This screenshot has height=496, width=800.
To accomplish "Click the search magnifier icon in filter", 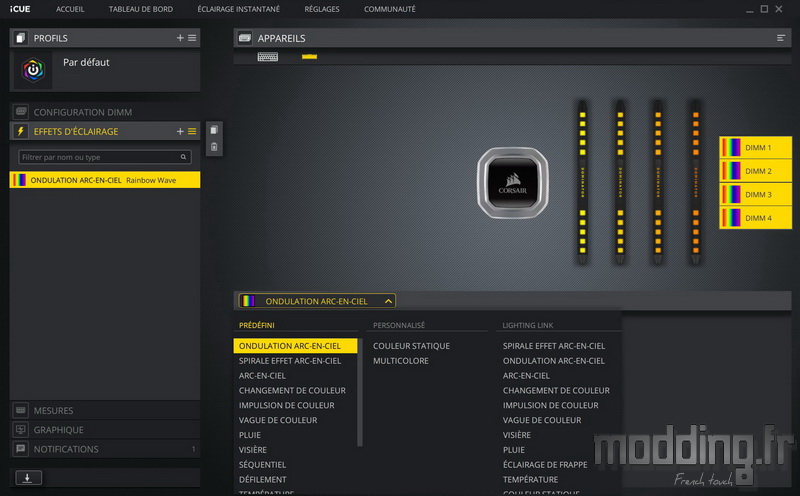I will click(x=183, y=157).
